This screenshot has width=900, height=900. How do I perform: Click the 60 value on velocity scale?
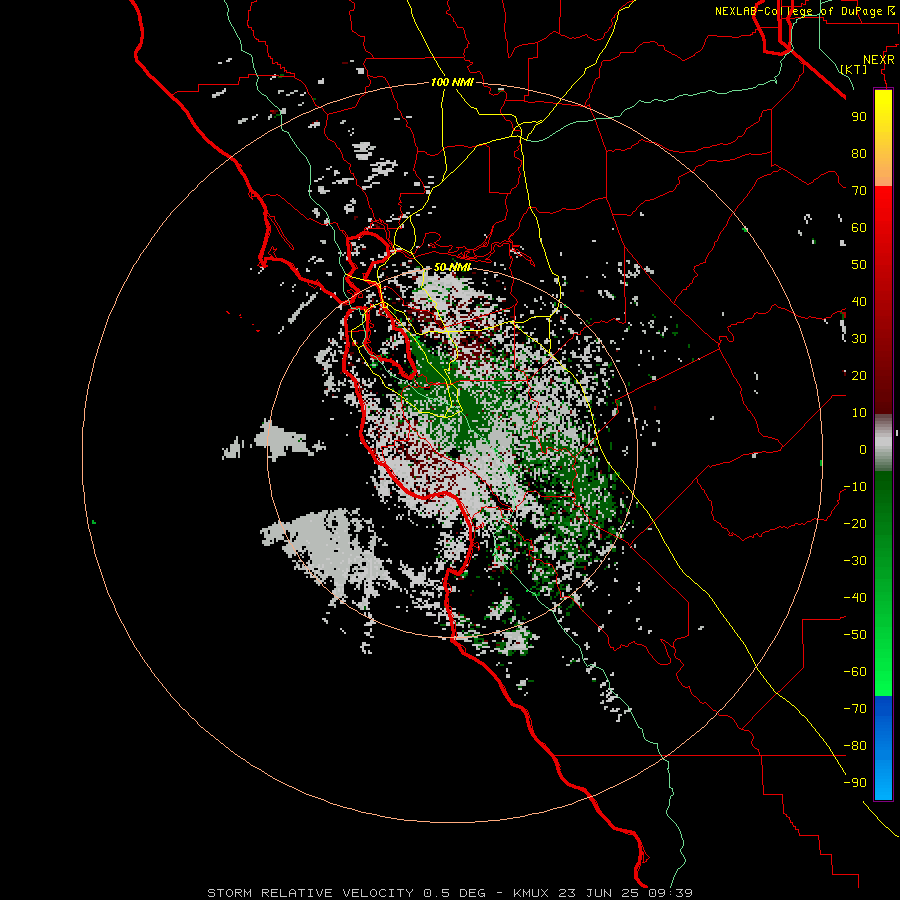tap(859, 227)
